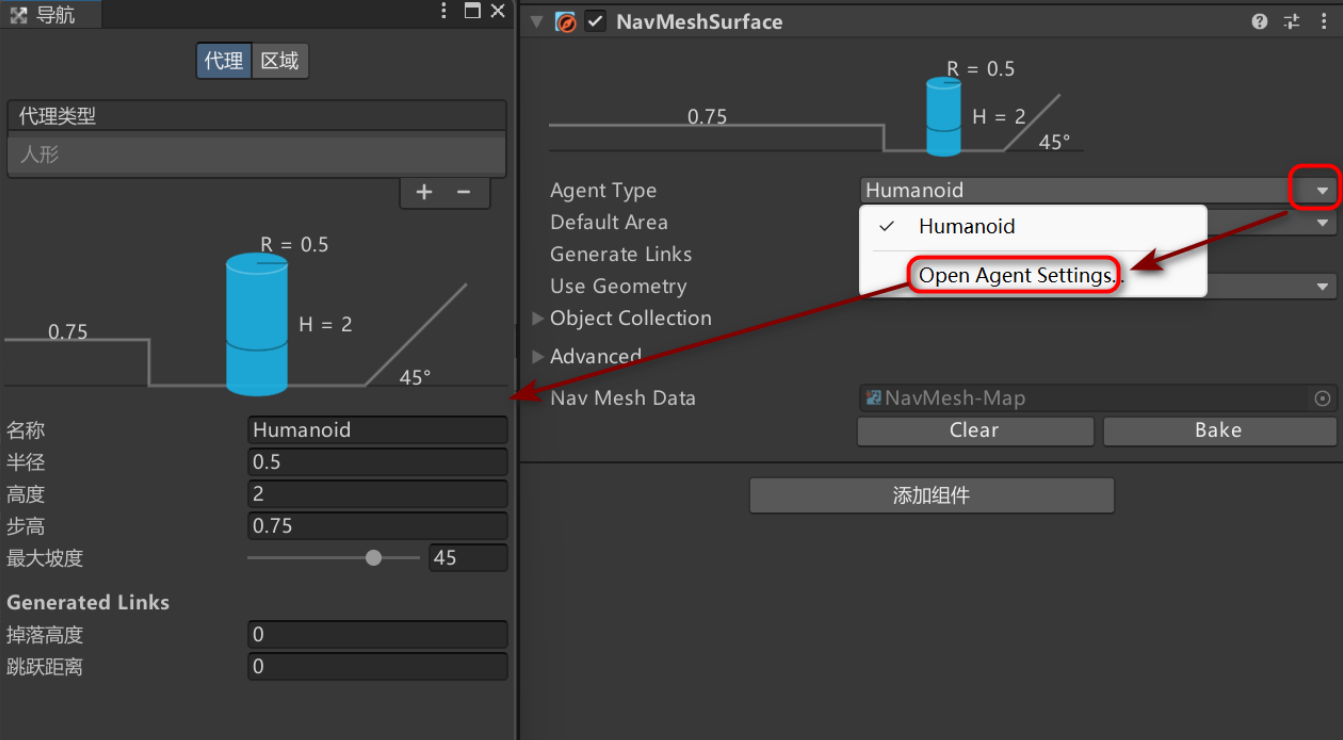Click the 最大坡度 numeric field showing 45

468,558
